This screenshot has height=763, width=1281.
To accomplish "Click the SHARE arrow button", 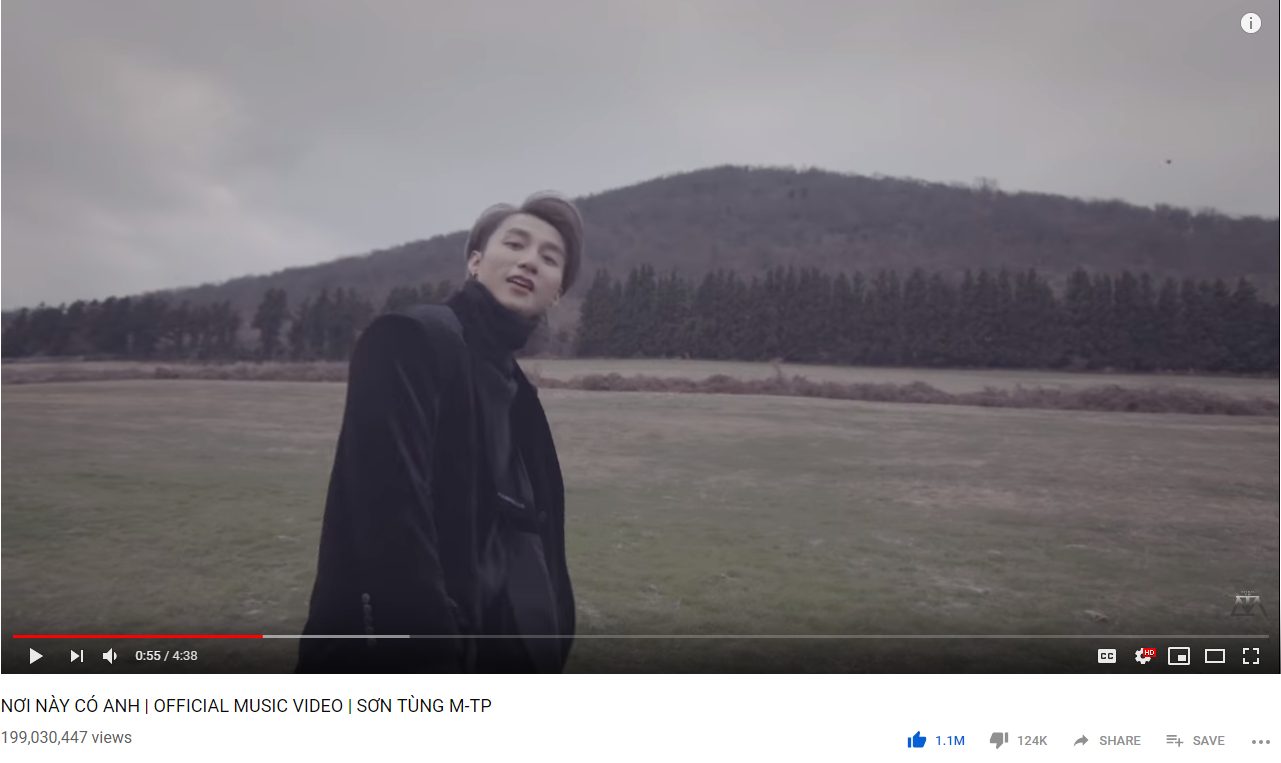I will coord(1107,740).
